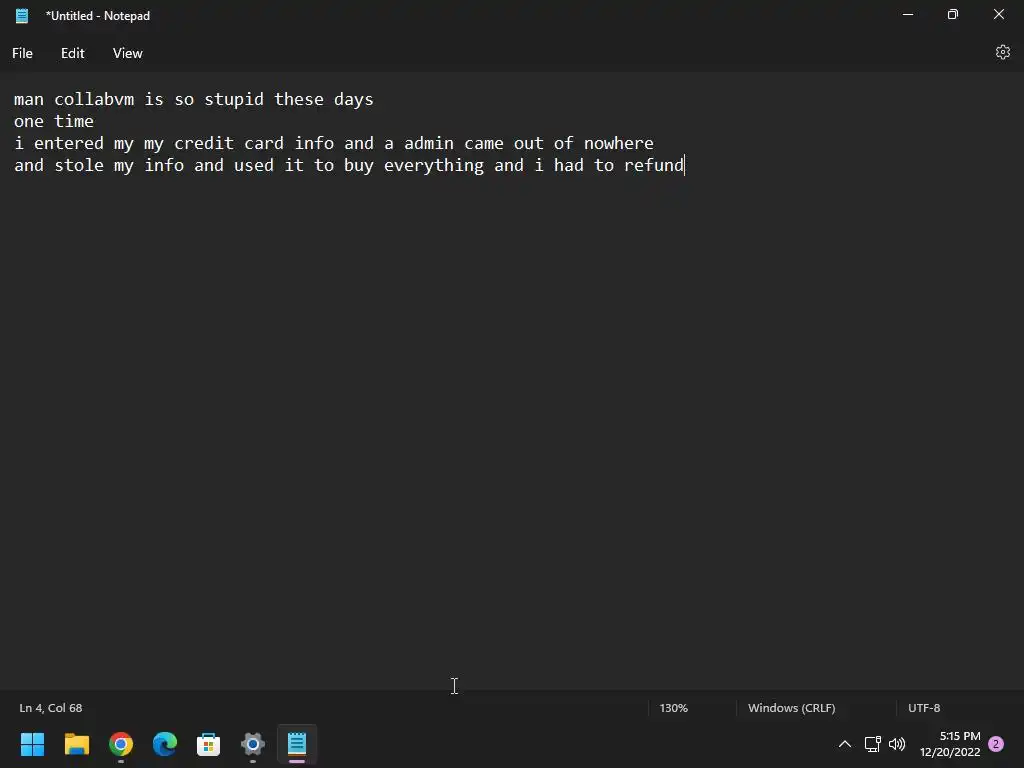Click the word everything in fourth line
This screenshot has width=1024, height=768.
click(434, 165)
